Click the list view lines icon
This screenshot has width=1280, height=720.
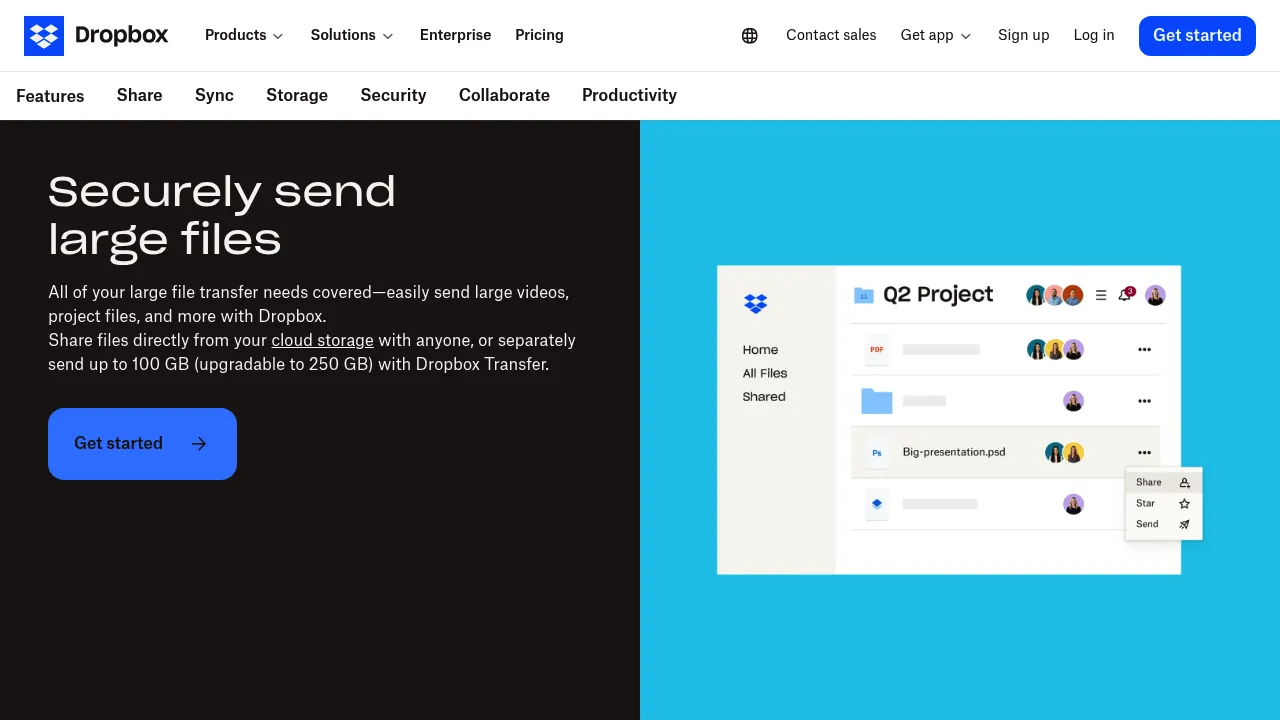[x=1101, y=295]
